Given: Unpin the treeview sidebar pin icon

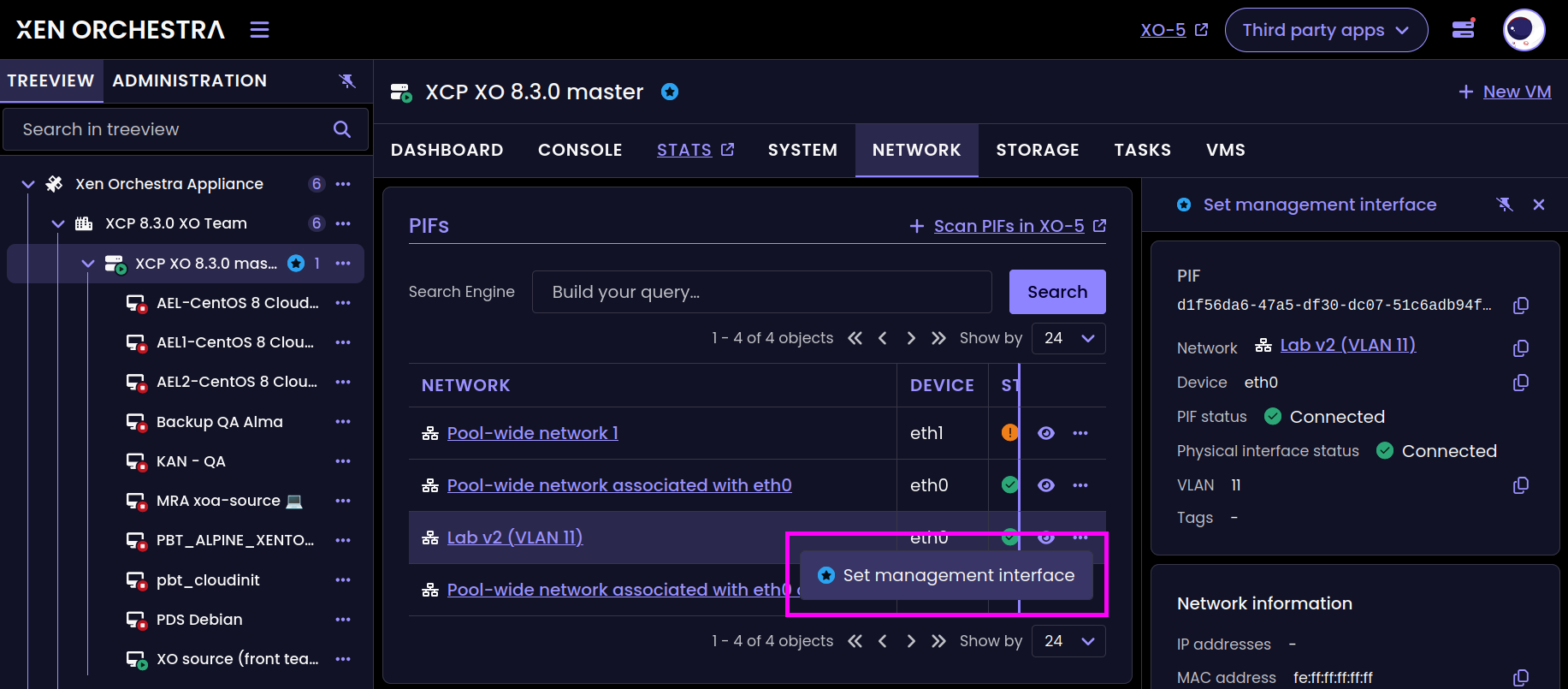Looking at the screenshot, I should [x=346, y=80].
